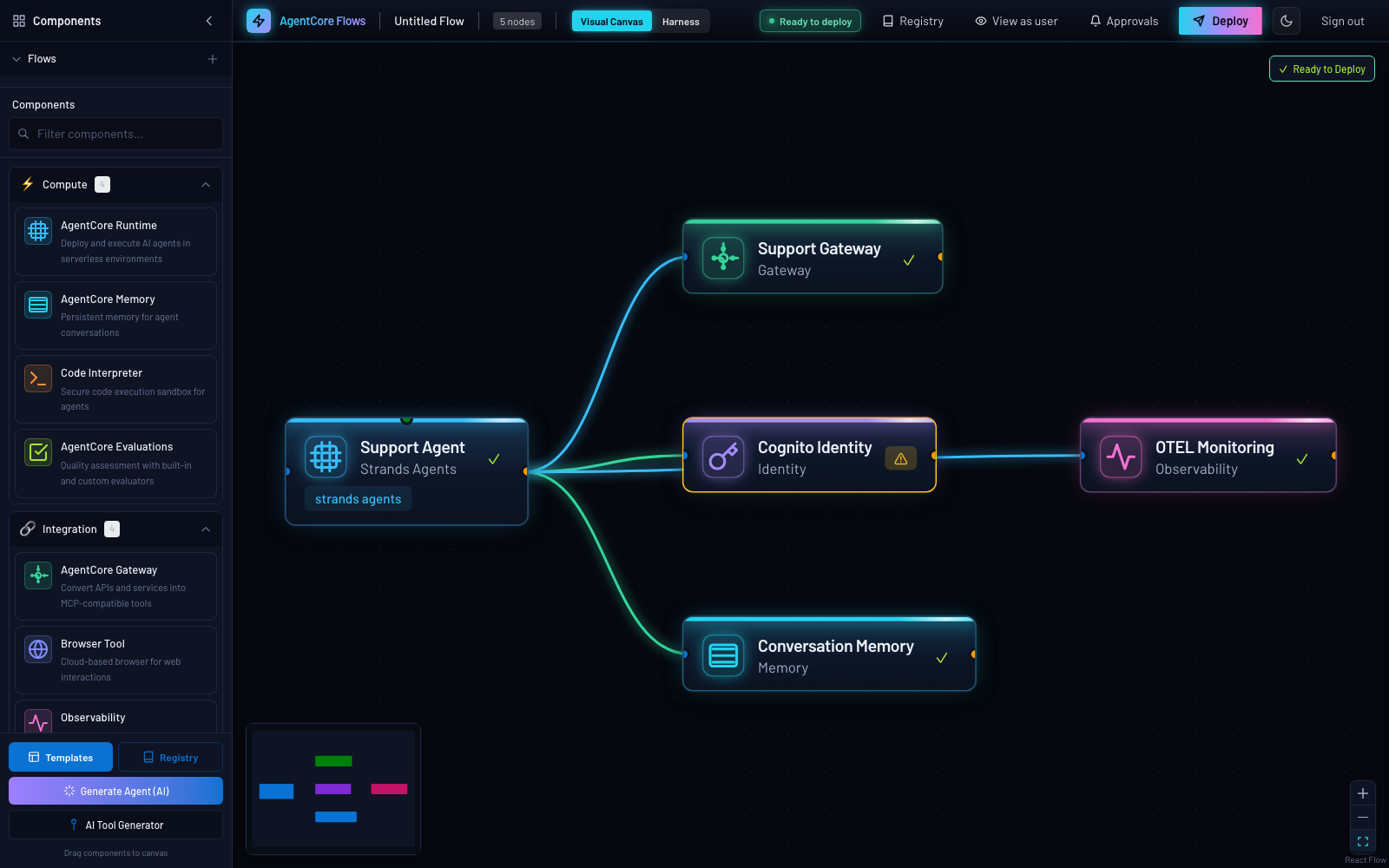1389x868 pixels.
Task: Click the AI Tool Generator button
Action: tap(115, 825)
